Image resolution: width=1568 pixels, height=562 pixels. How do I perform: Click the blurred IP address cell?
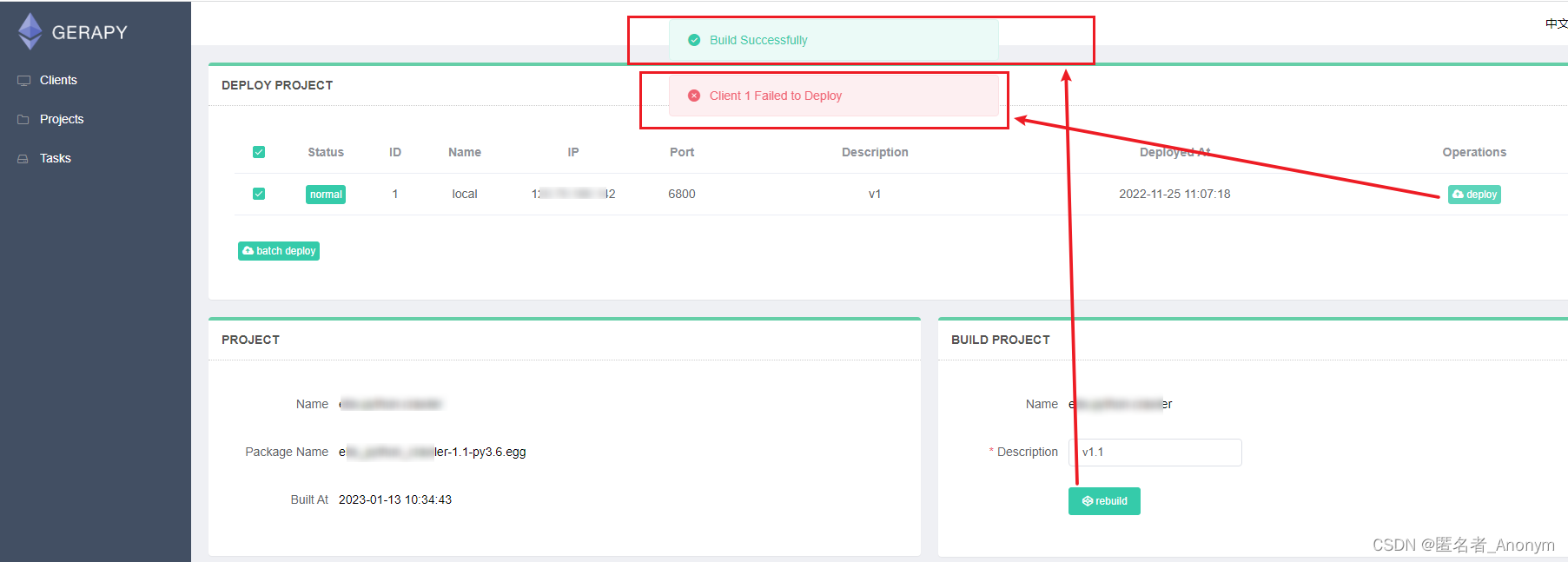pyautogui.click(x=573, y=194)
